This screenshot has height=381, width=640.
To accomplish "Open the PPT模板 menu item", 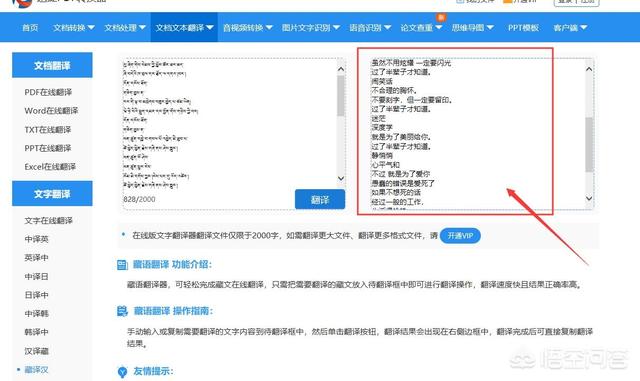I will point(523,28).
